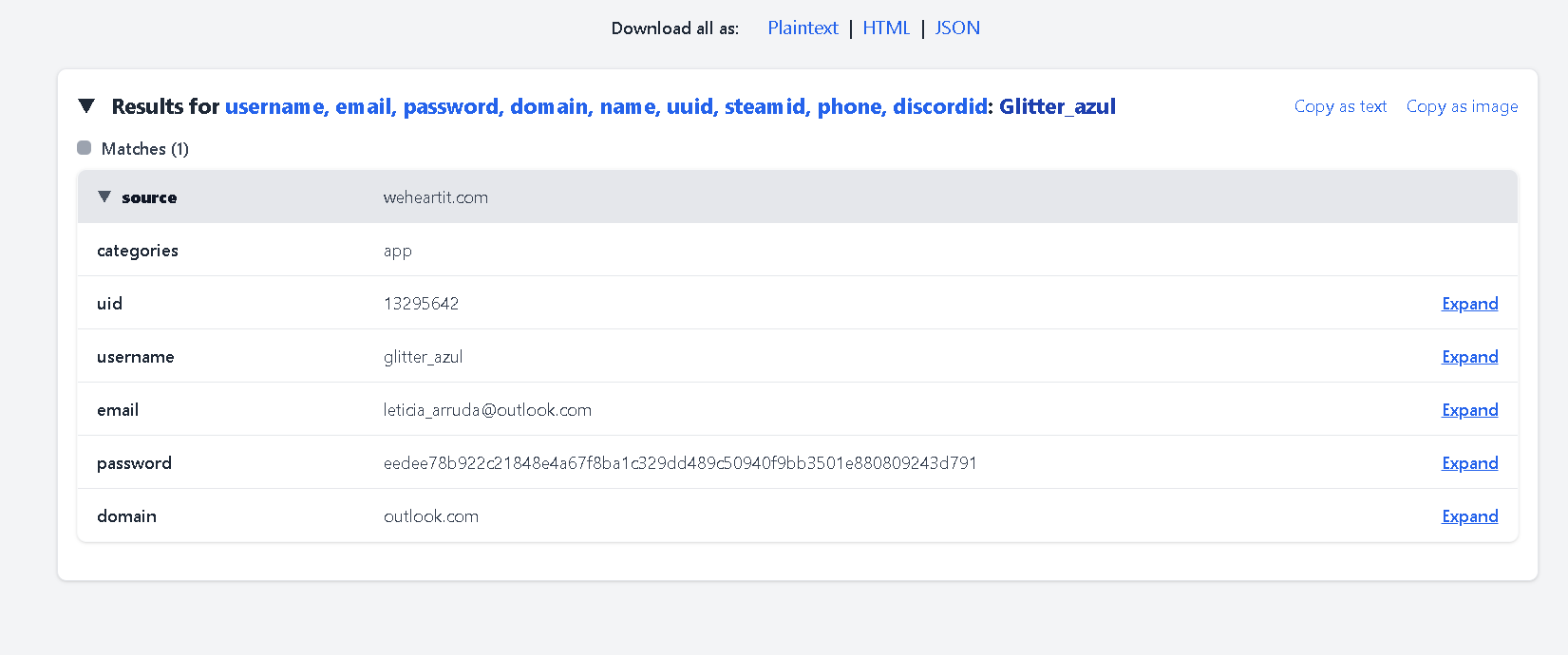Click the outlook.com domain value
Screen dimensions: 1568x655
[431, 516]
